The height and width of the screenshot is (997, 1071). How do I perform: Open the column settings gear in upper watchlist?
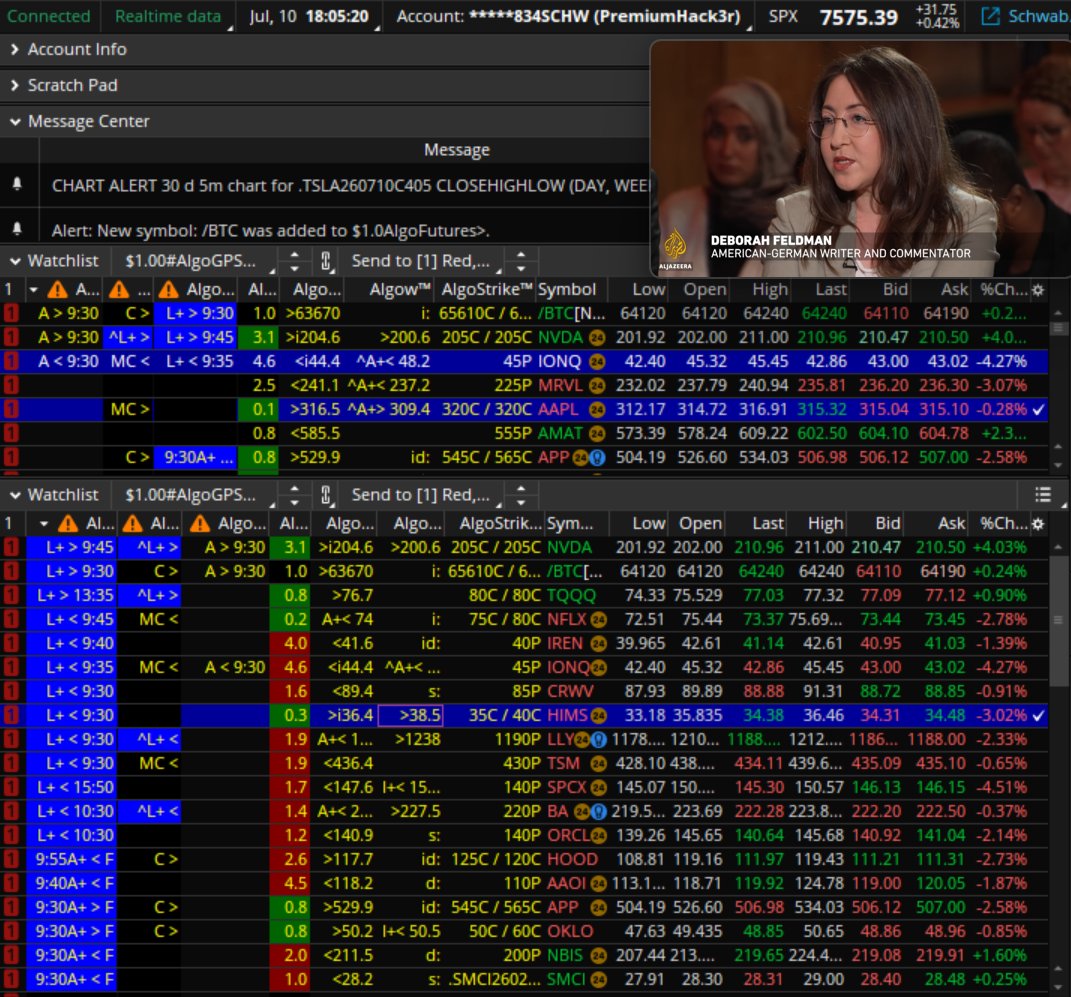1038,290
